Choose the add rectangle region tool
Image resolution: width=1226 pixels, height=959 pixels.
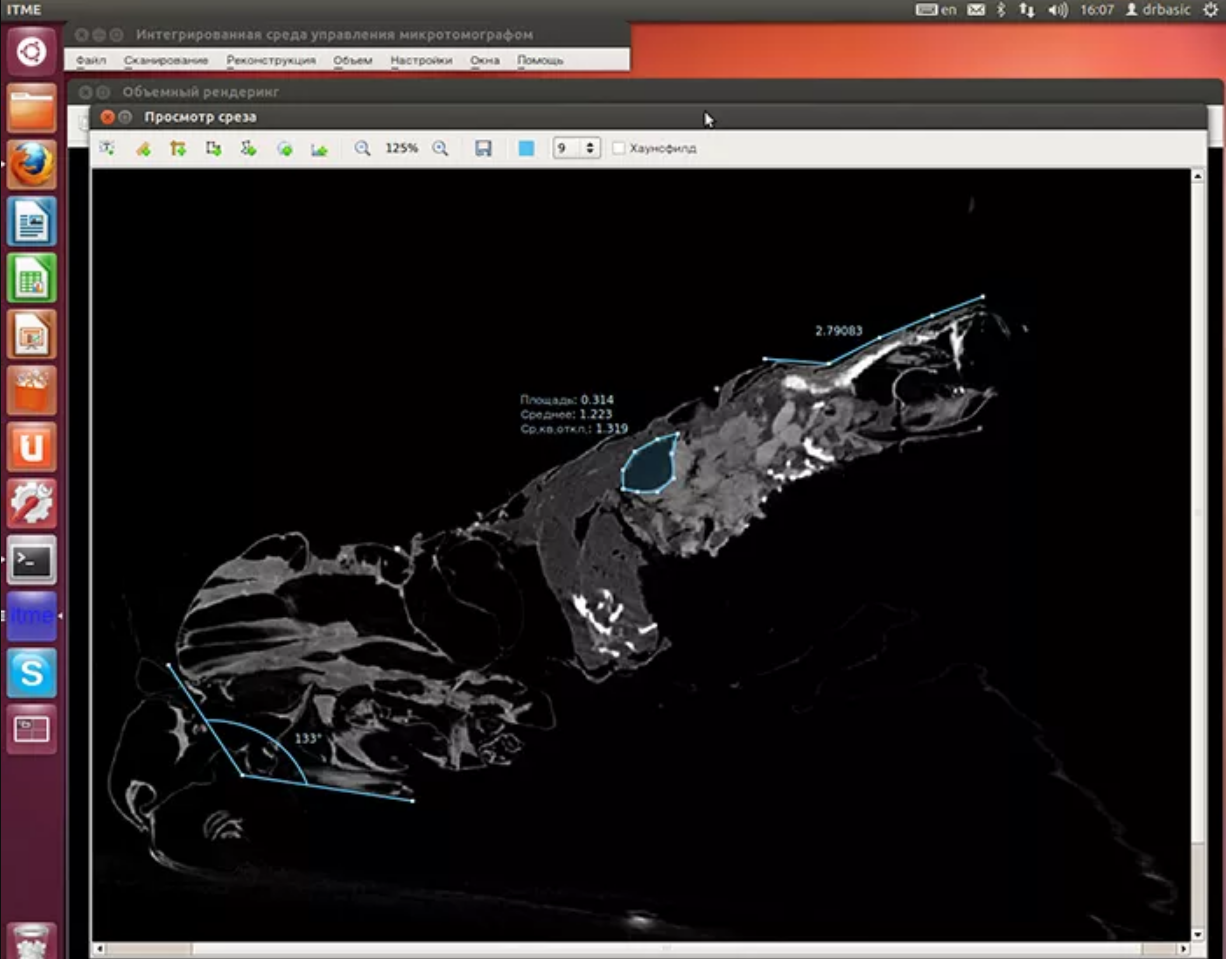213,148
